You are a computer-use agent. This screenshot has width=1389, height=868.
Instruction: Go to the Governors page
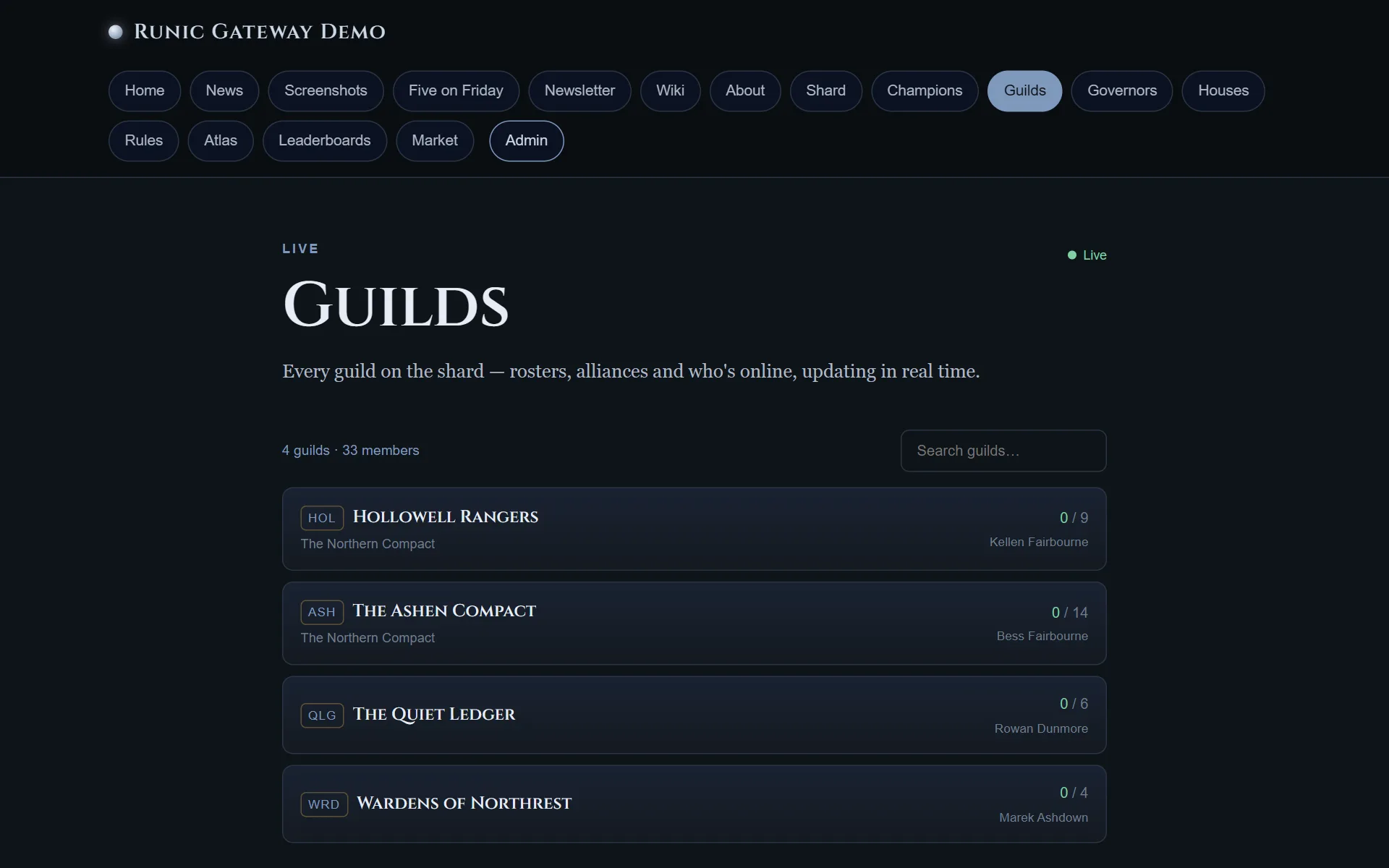coord(1122,91)
